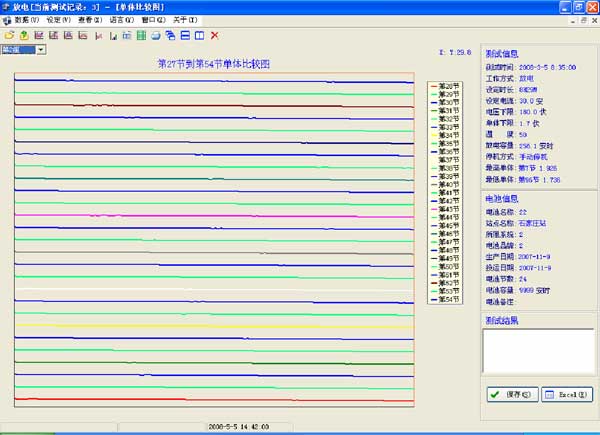
Task: Click the 放电容量 value 256.1 安时
Action: (x=536, y=146)
